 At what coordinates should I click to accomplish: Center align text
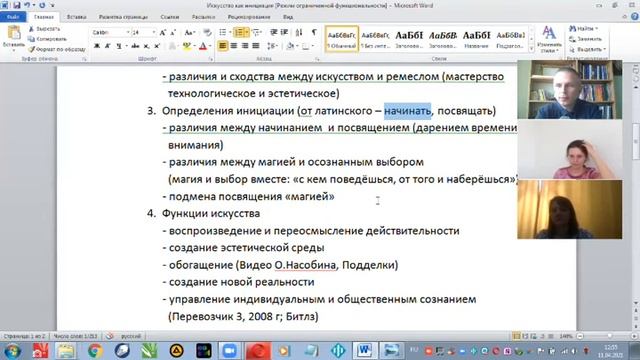pyautogui.click(x=234, y=46)
